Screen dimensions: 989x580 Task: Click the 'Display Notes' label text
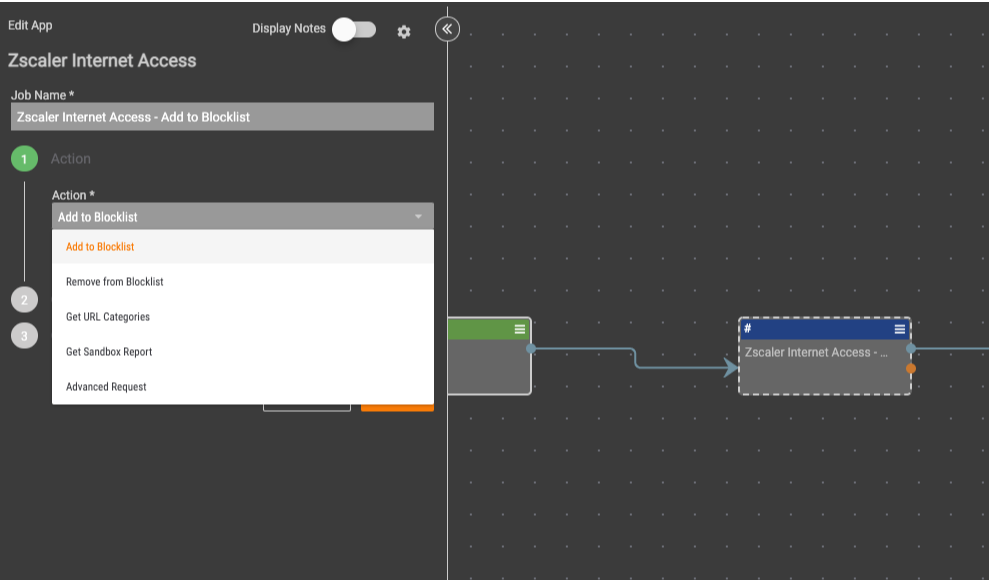289,28
